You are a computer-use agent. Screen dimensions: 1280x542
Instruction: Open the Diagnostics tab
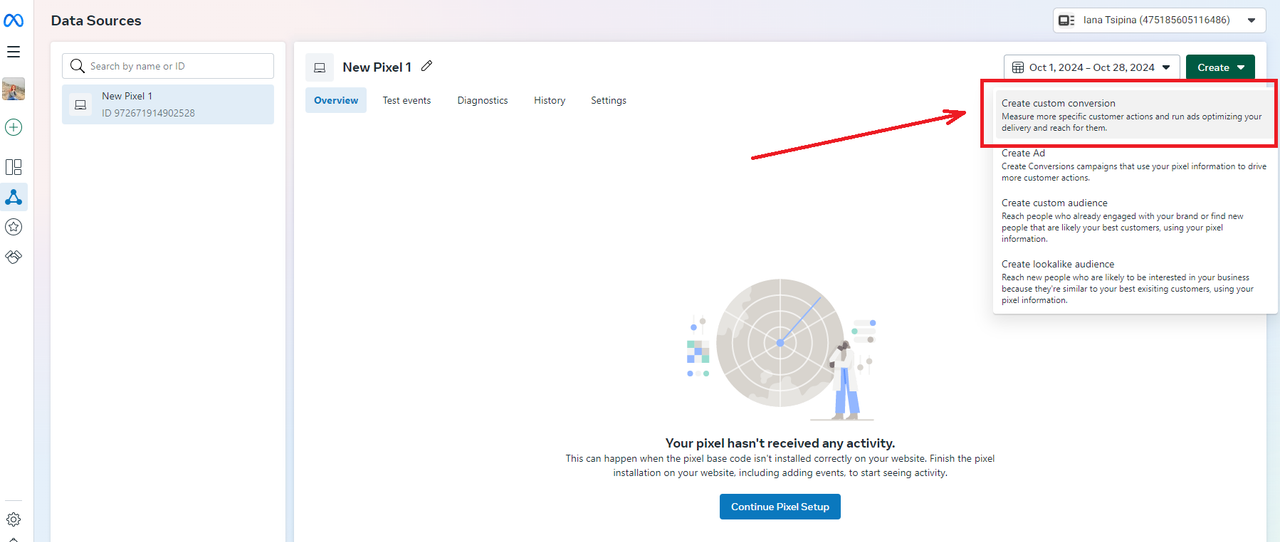(483, 100)
